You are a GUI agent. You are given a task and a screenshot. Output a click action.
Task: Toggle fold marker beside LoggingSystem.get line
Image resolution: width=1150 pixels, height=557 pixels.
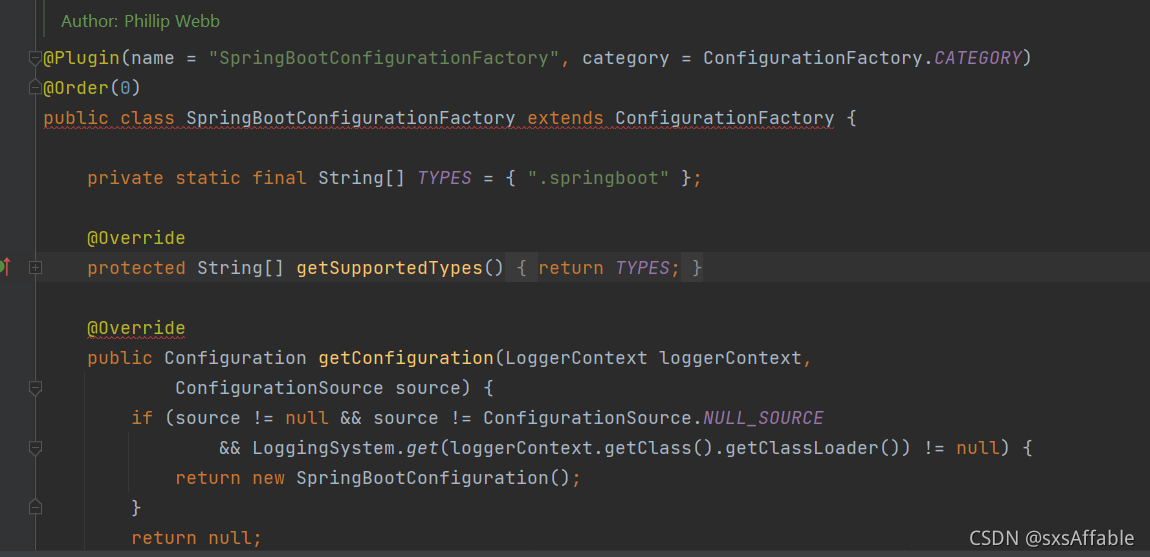point(35,448)
